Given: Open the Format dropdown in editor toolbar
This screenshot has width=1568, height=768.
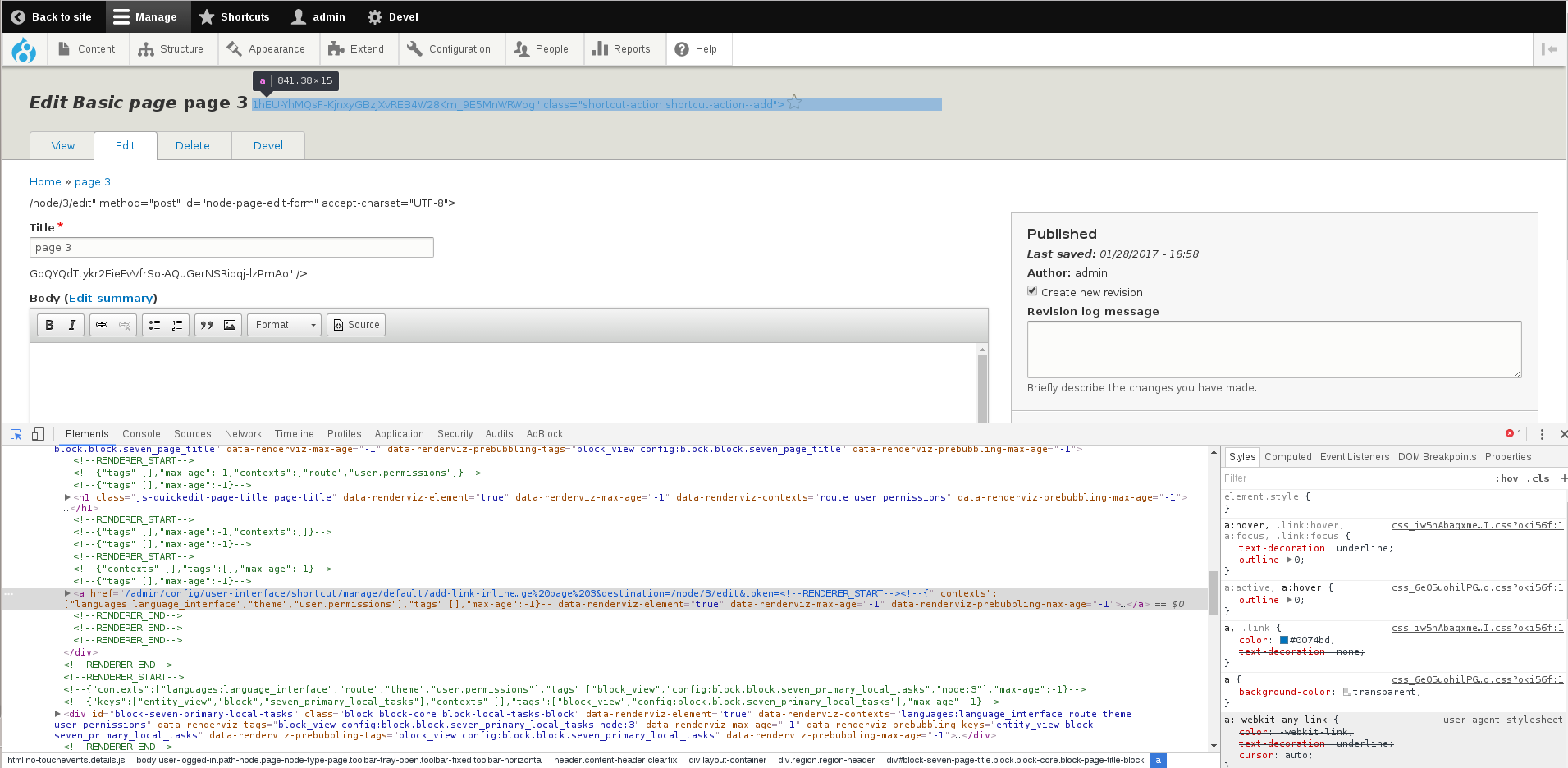Looking at the screenshot, I should [284, 325].
